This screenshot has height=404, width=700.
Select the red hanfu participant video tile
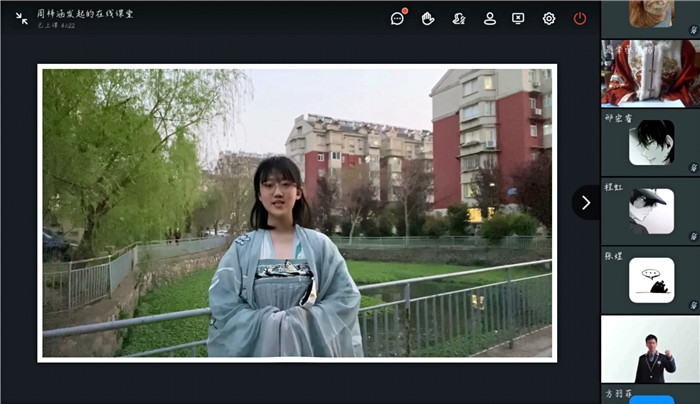coord(649,72)
